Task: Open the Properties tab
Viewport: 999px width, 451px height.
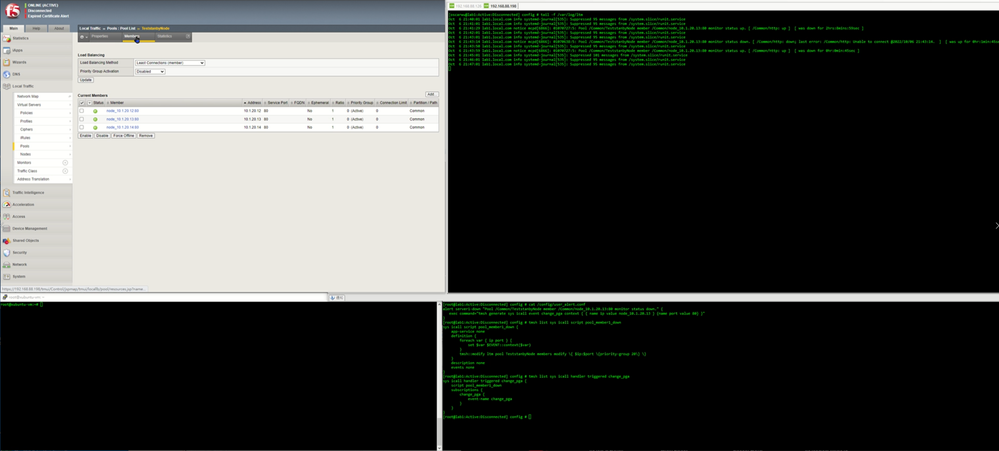Action: tap(99, 36)
